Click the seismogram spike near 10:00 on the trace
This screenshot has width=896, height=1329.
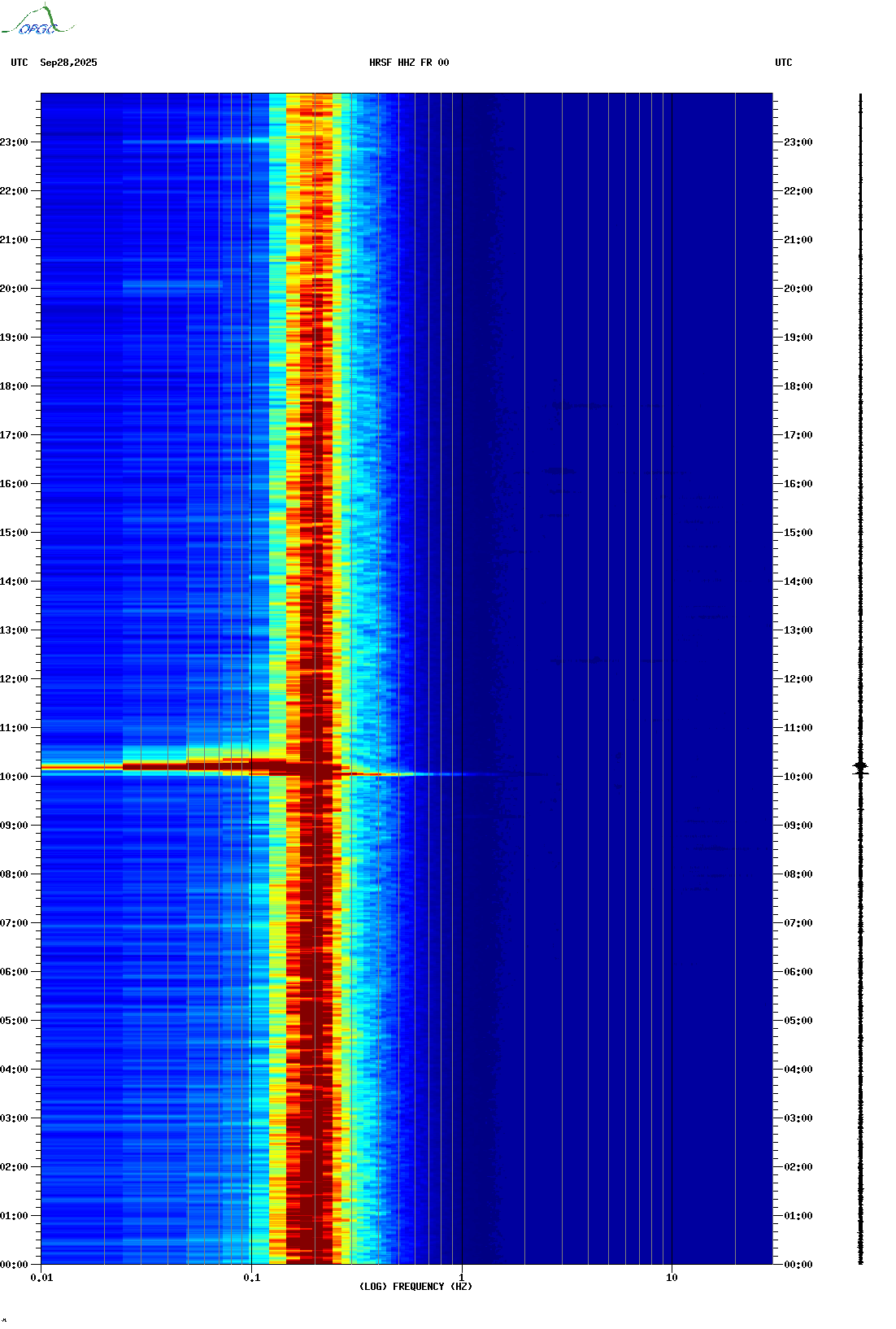(860, 766)
